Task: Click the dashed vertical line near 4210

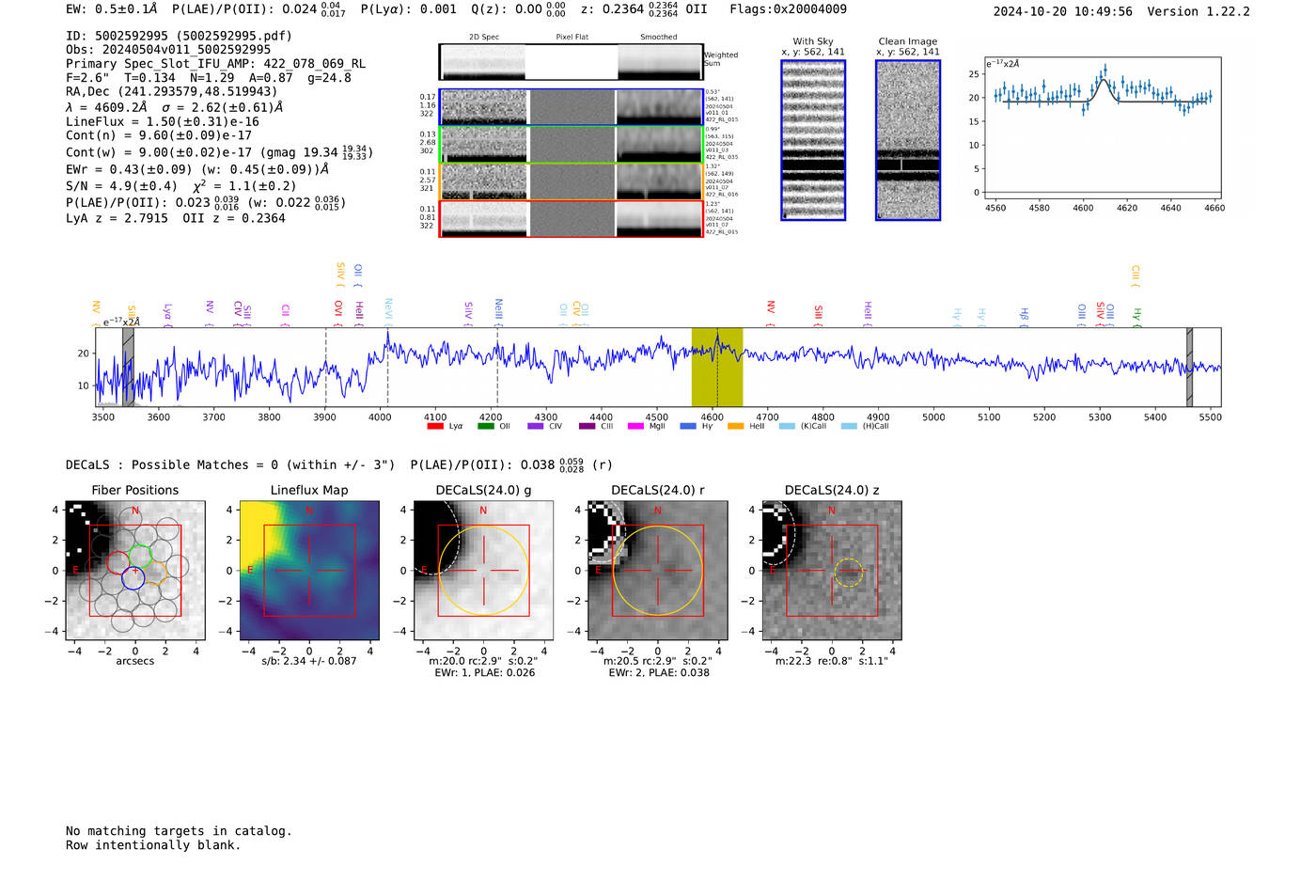Action: tap(497, 367)
